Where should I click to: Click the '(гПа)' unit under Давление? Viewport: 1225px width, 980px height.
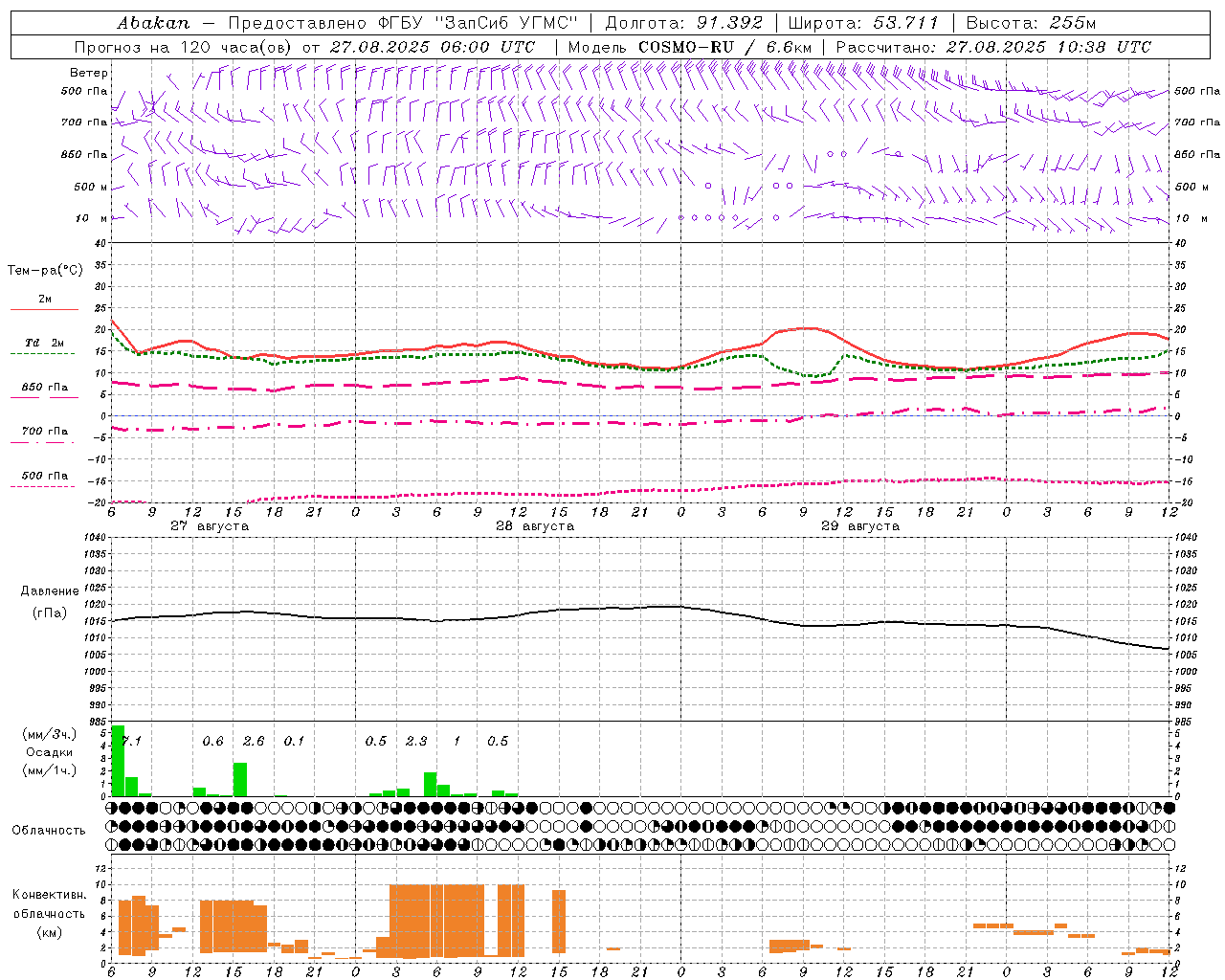click(50, 612)
